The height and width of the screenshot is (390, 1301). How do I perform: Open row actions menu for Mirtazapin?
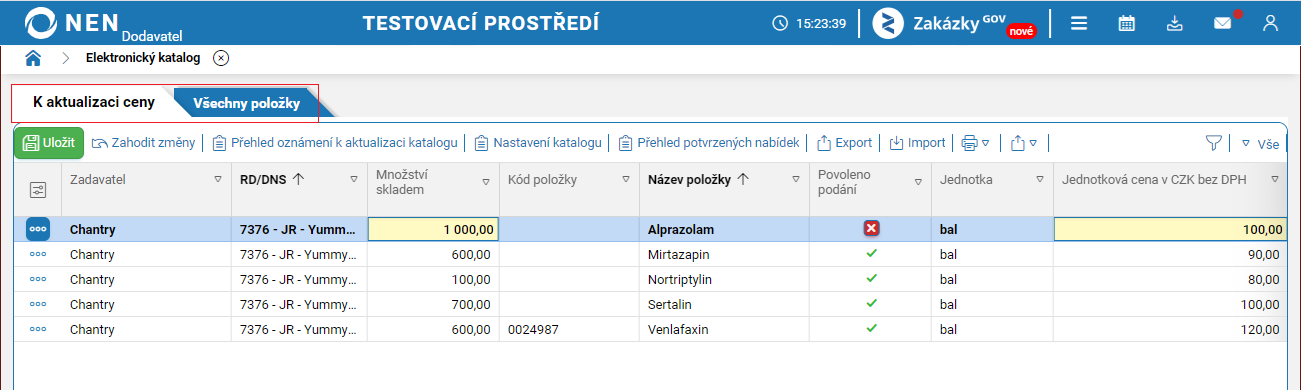tap(38, 254)
